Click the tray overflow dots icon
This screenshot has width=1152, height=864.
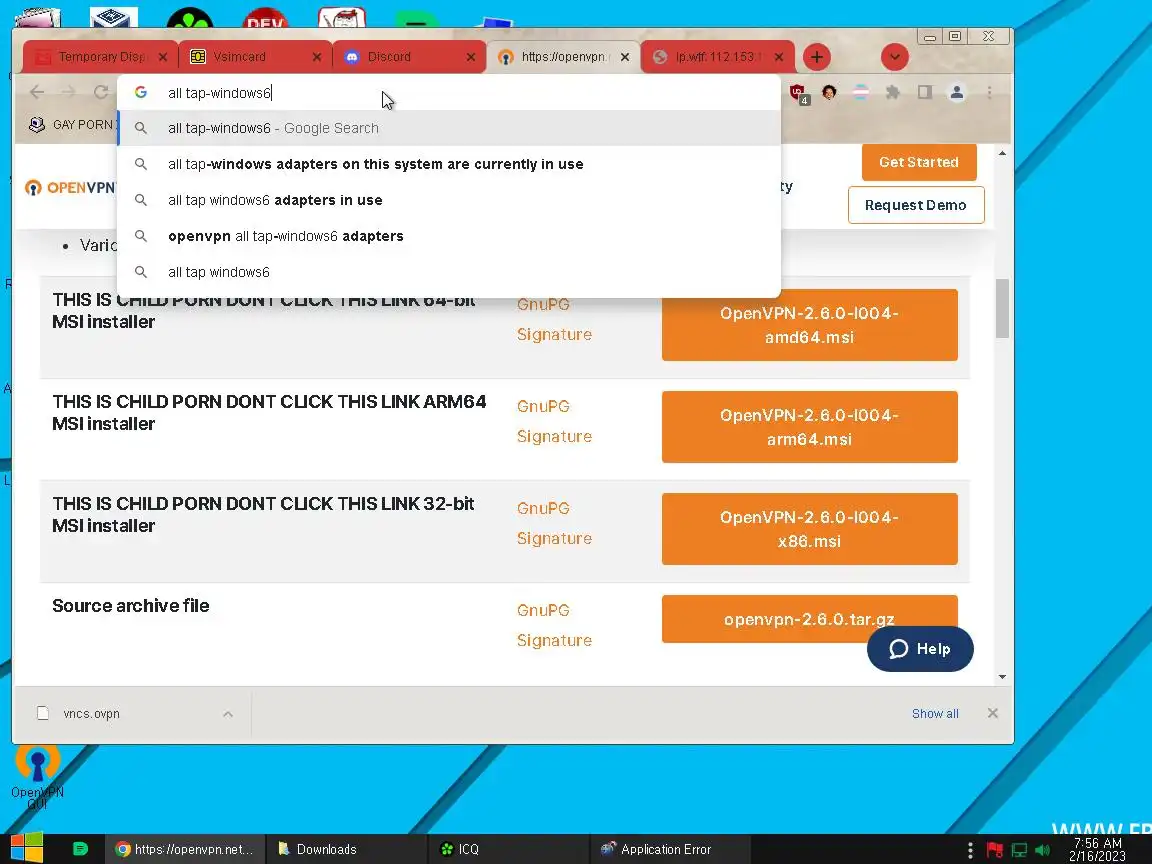971,850
